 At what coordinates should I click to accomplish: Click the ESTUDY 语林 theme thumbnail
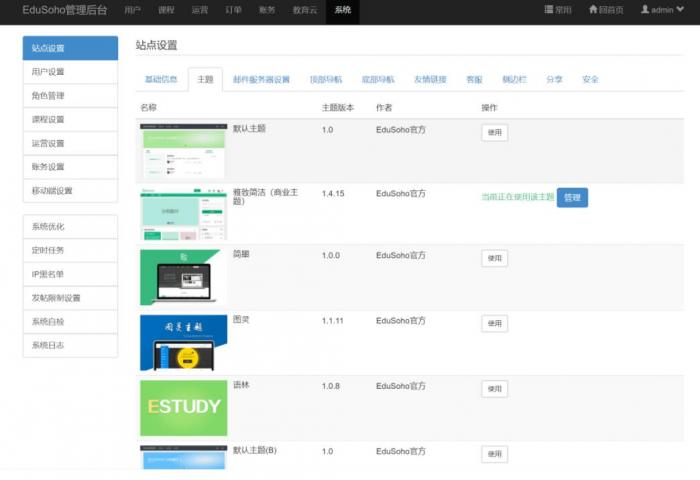click(x=183, y=407)
